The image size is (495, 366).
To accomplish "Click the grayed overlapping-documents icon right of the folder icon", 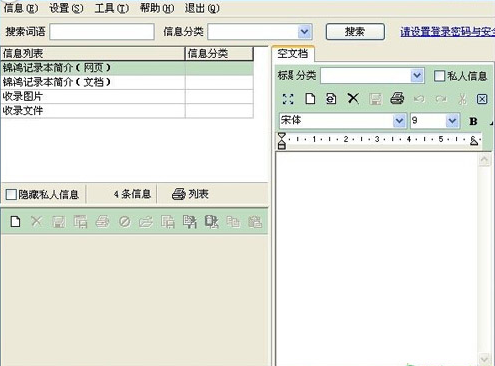I will [x=168, y=222].
